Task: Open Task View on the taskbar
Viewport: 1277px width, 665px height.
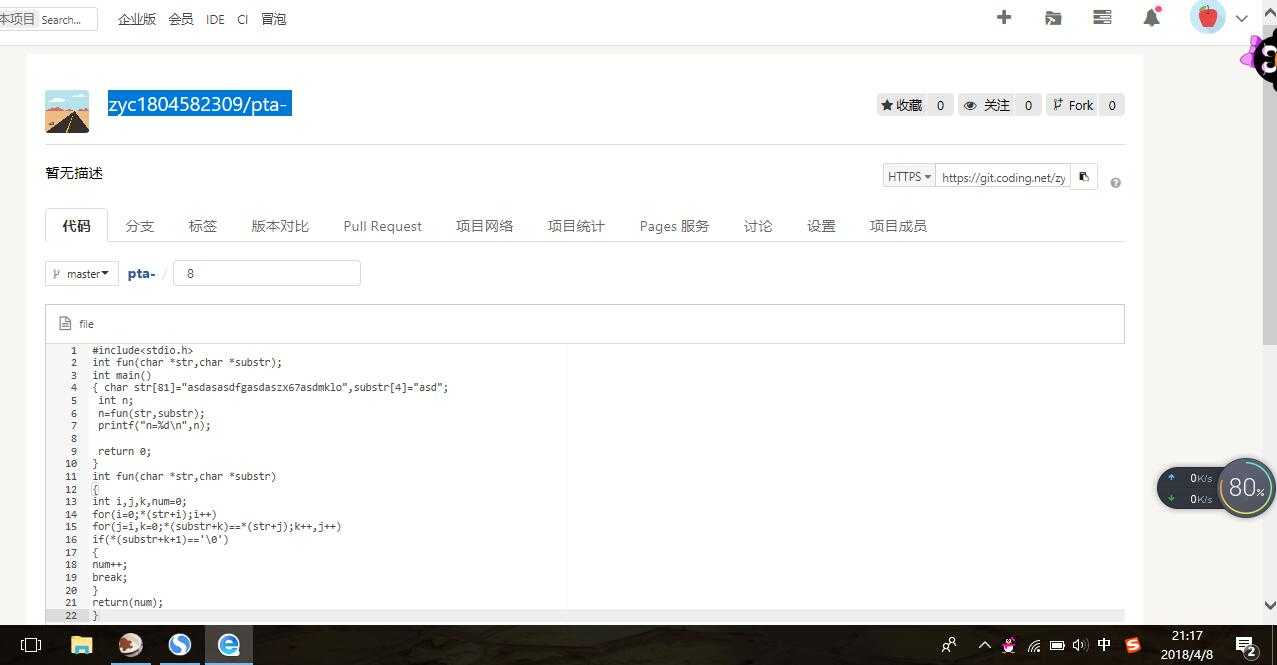Action: 31,645
